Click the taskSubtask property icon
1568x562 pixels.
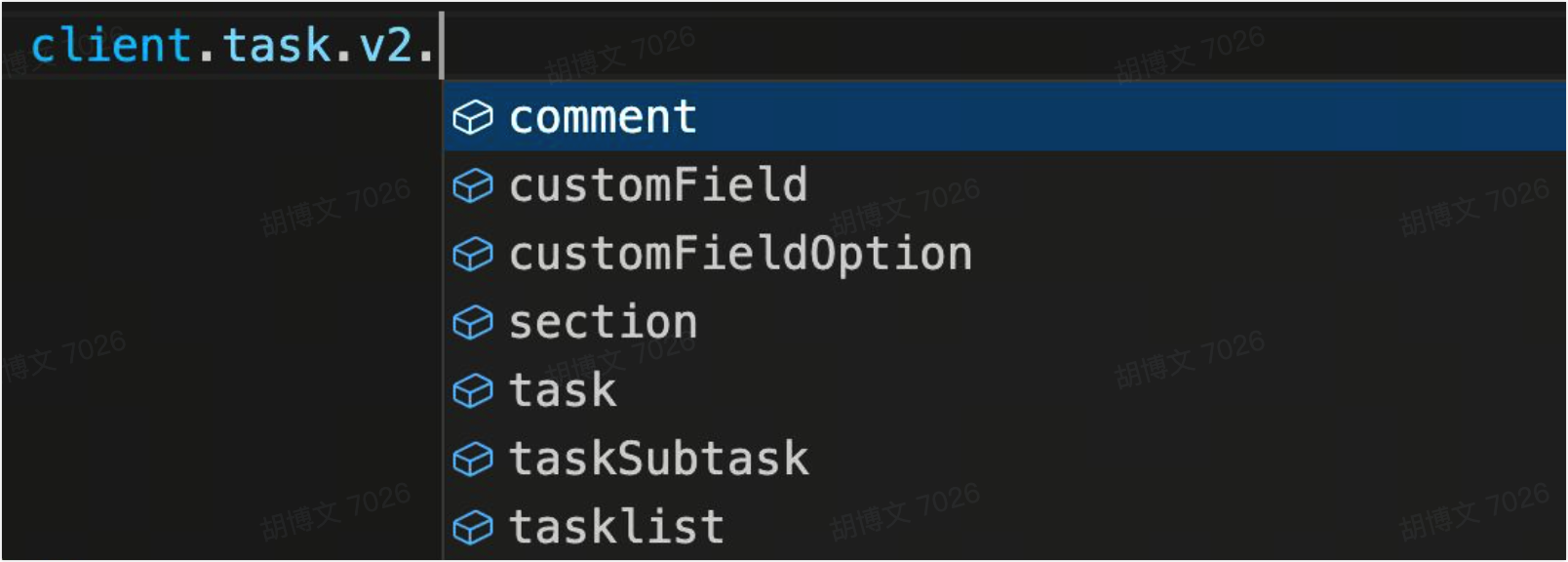click(x=473, y=459)
